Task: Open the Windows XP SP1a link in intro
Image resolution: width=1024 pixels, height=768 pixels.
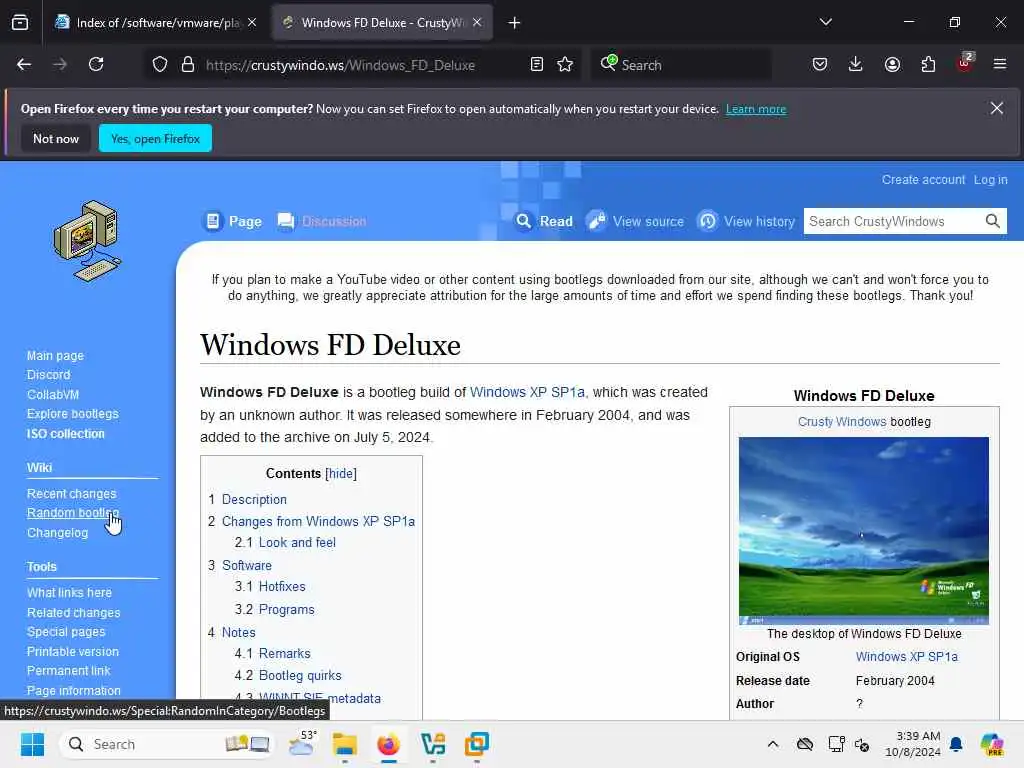Action: pyautogui.click(x=527, y=392)
